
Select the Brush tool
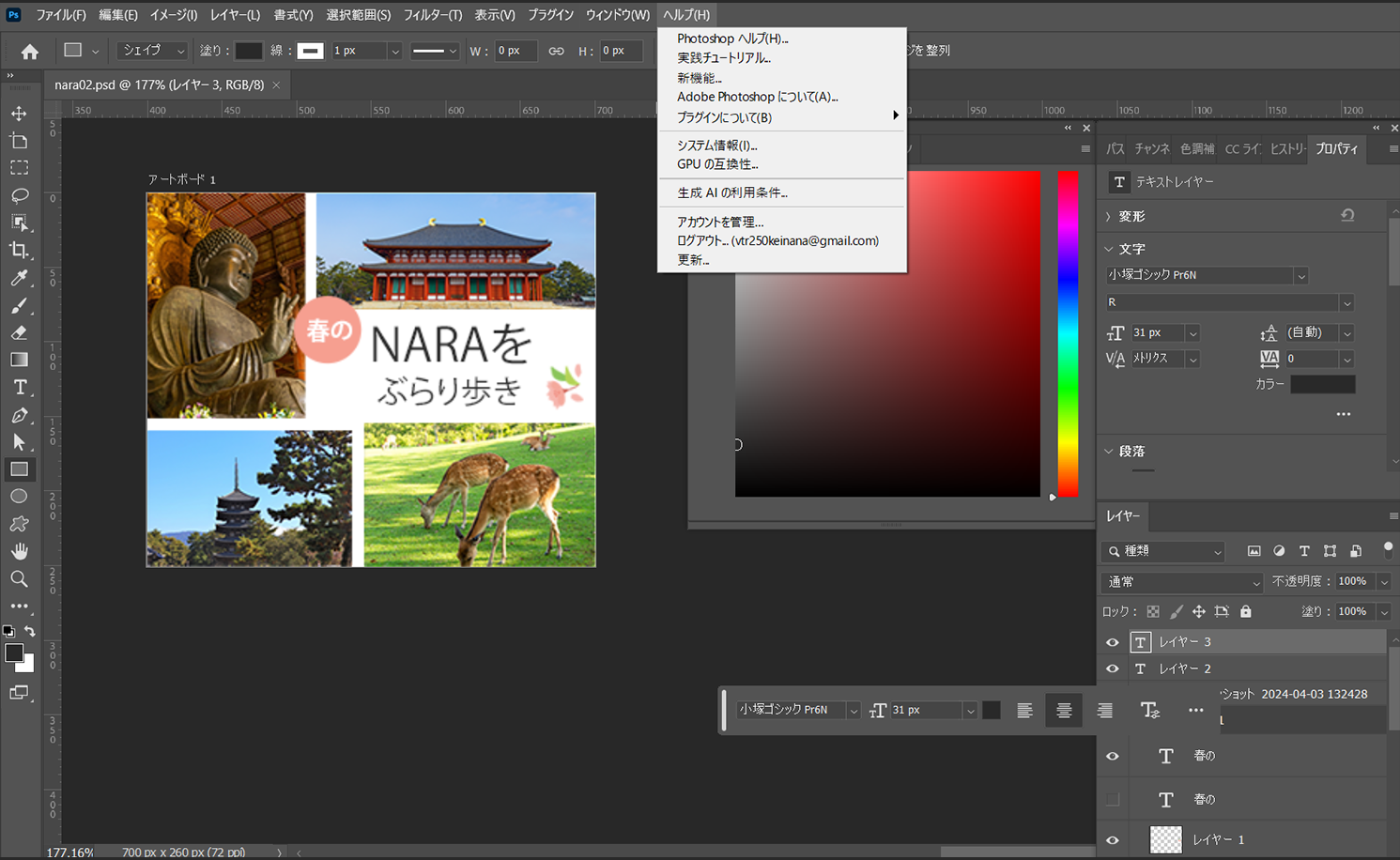click(x=19, y=305)
